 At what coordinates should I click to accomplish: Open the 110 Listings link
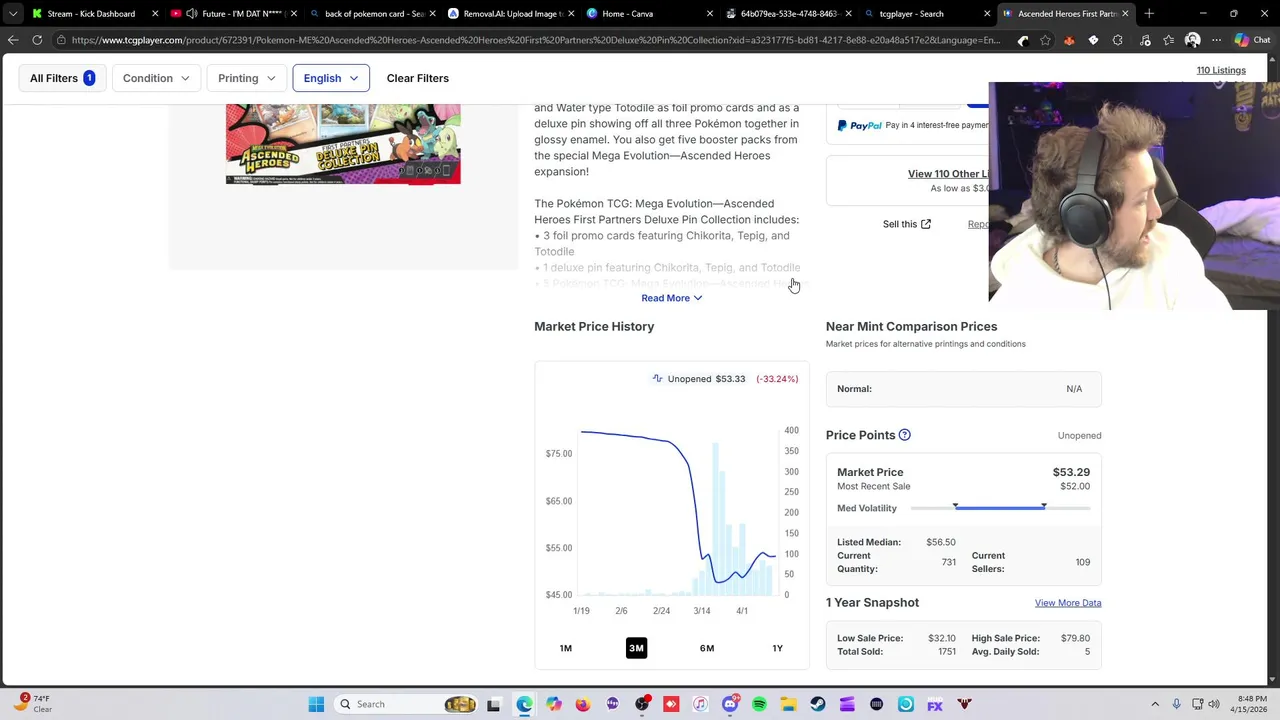tap(1221, 70)
